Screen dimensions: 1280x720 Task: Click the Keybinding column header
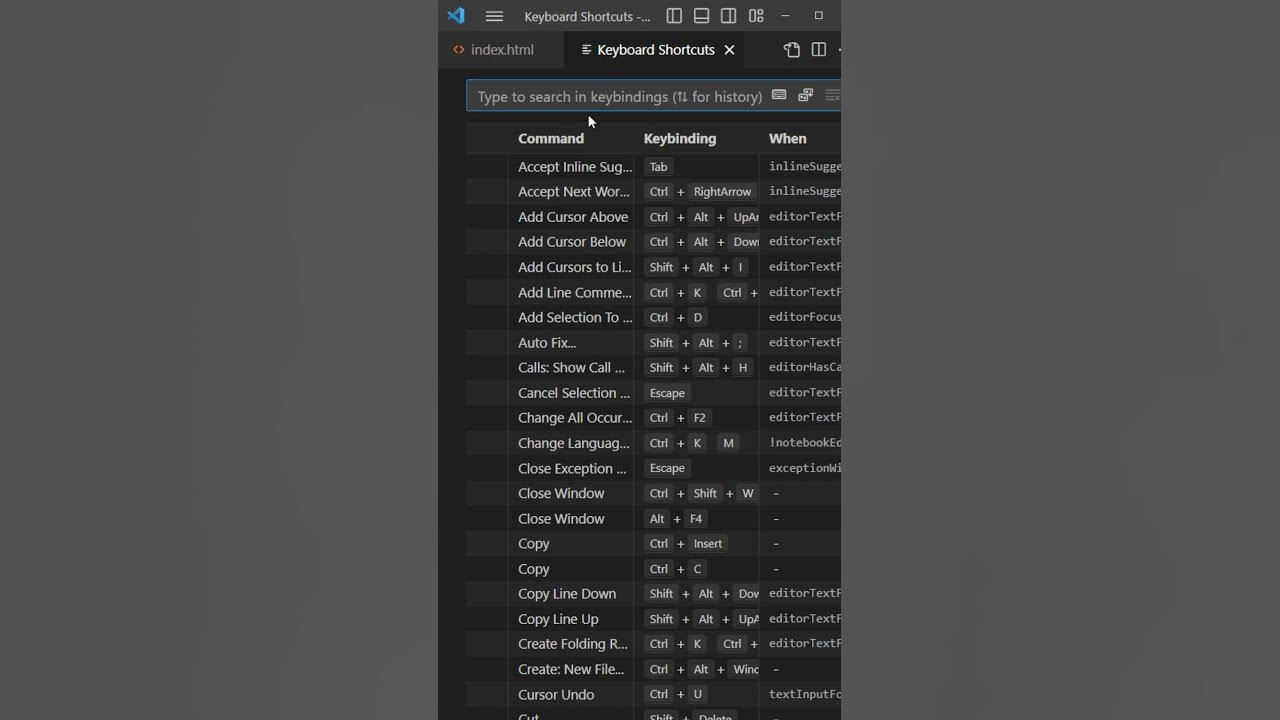click(680, 139)
